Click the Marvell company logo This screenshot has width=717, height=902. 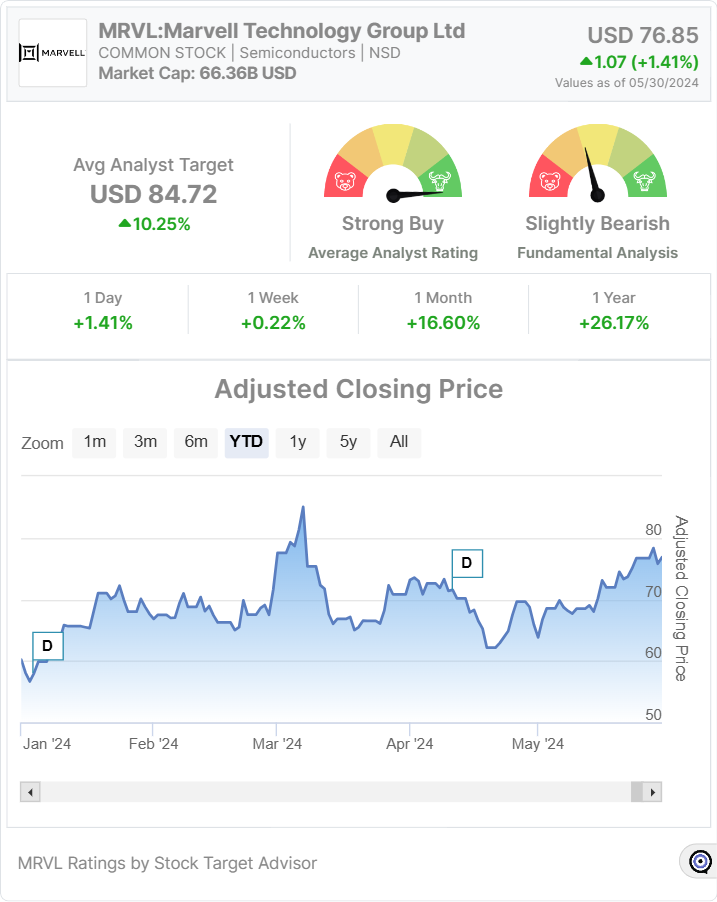click(x=52, y=52)
